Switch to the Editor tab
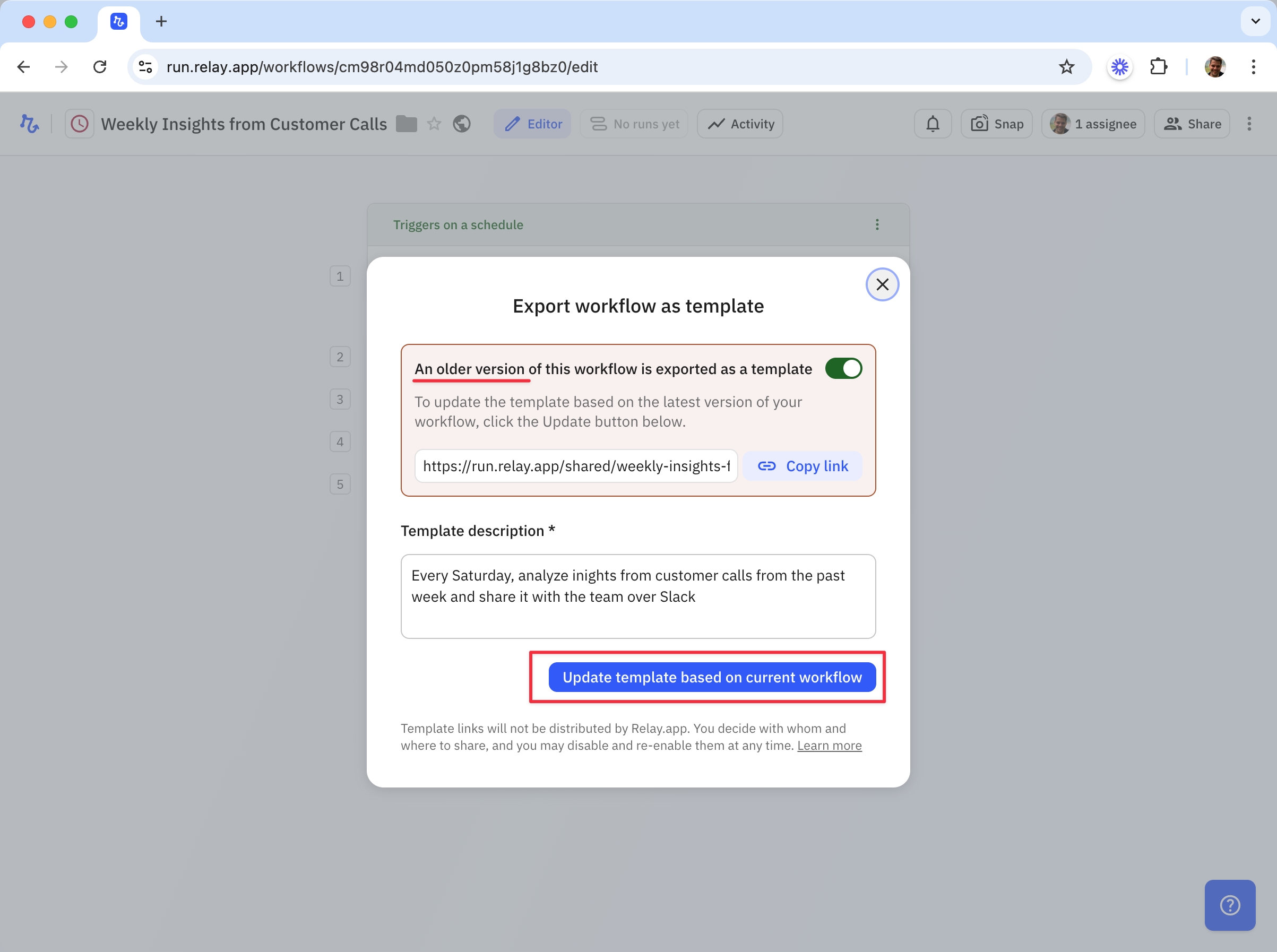Viewport: 1277px width, 952px height. coord(532,124)
